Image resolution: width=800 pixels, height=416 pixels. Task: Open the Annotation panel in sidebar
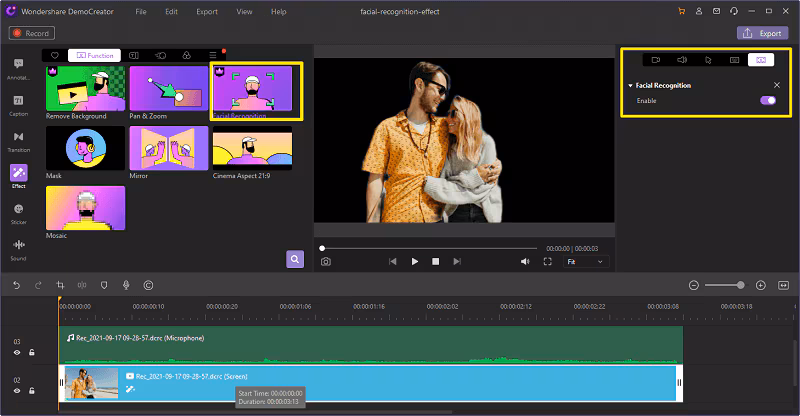(x=18, y=68)
